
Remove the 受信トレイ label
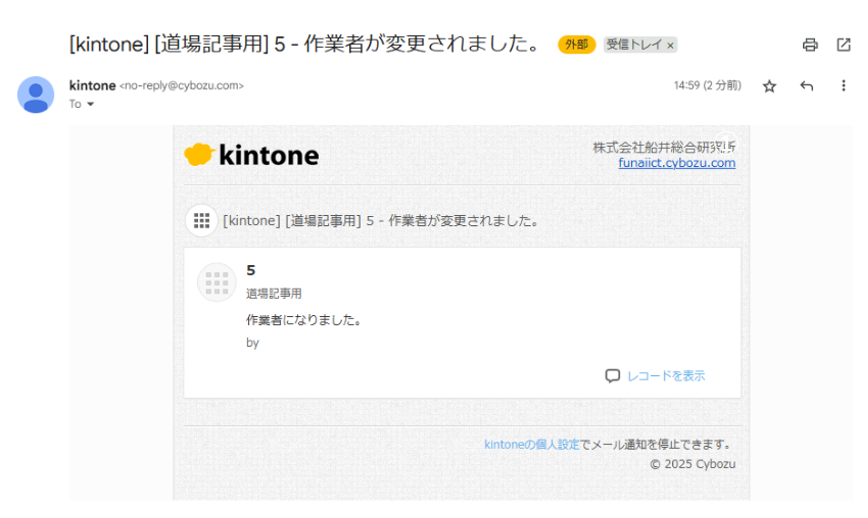[x=670, y=45]
